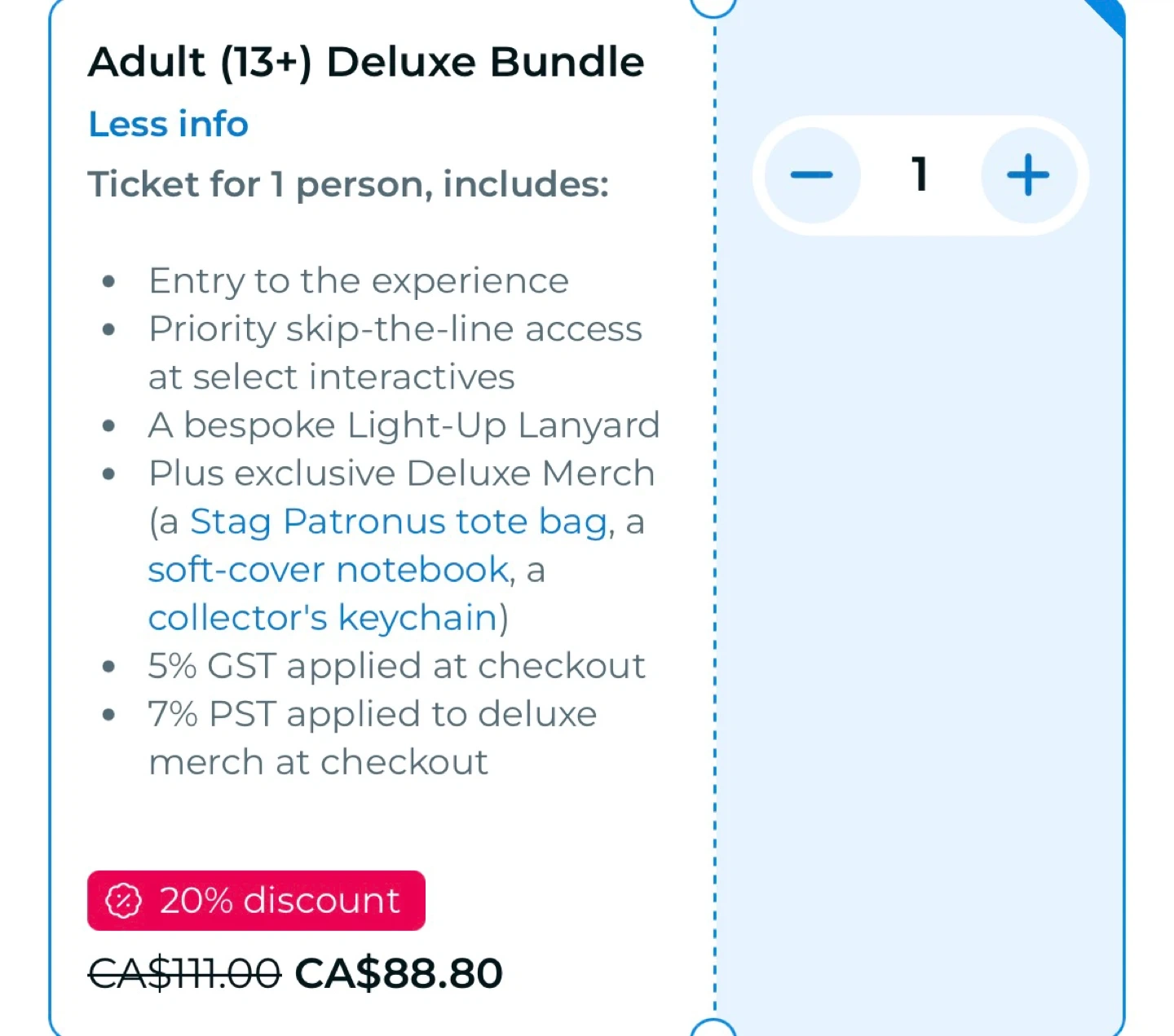Select the ticket quantity number 1

pos(920,175)
